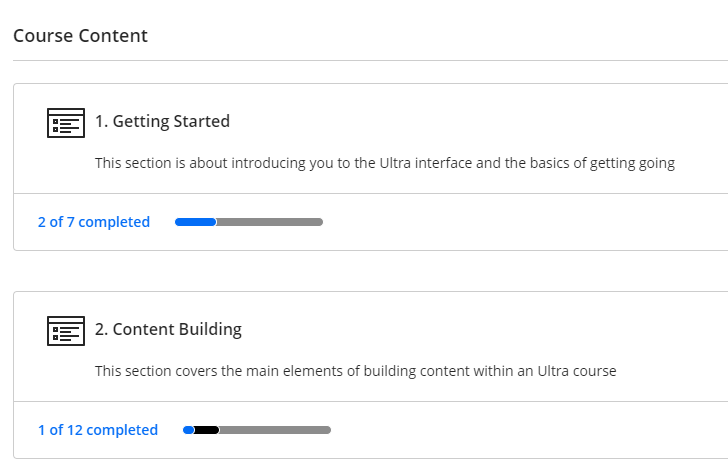
Task: Click black segment of Content Building progress bar
Action: tap(207, 430)
